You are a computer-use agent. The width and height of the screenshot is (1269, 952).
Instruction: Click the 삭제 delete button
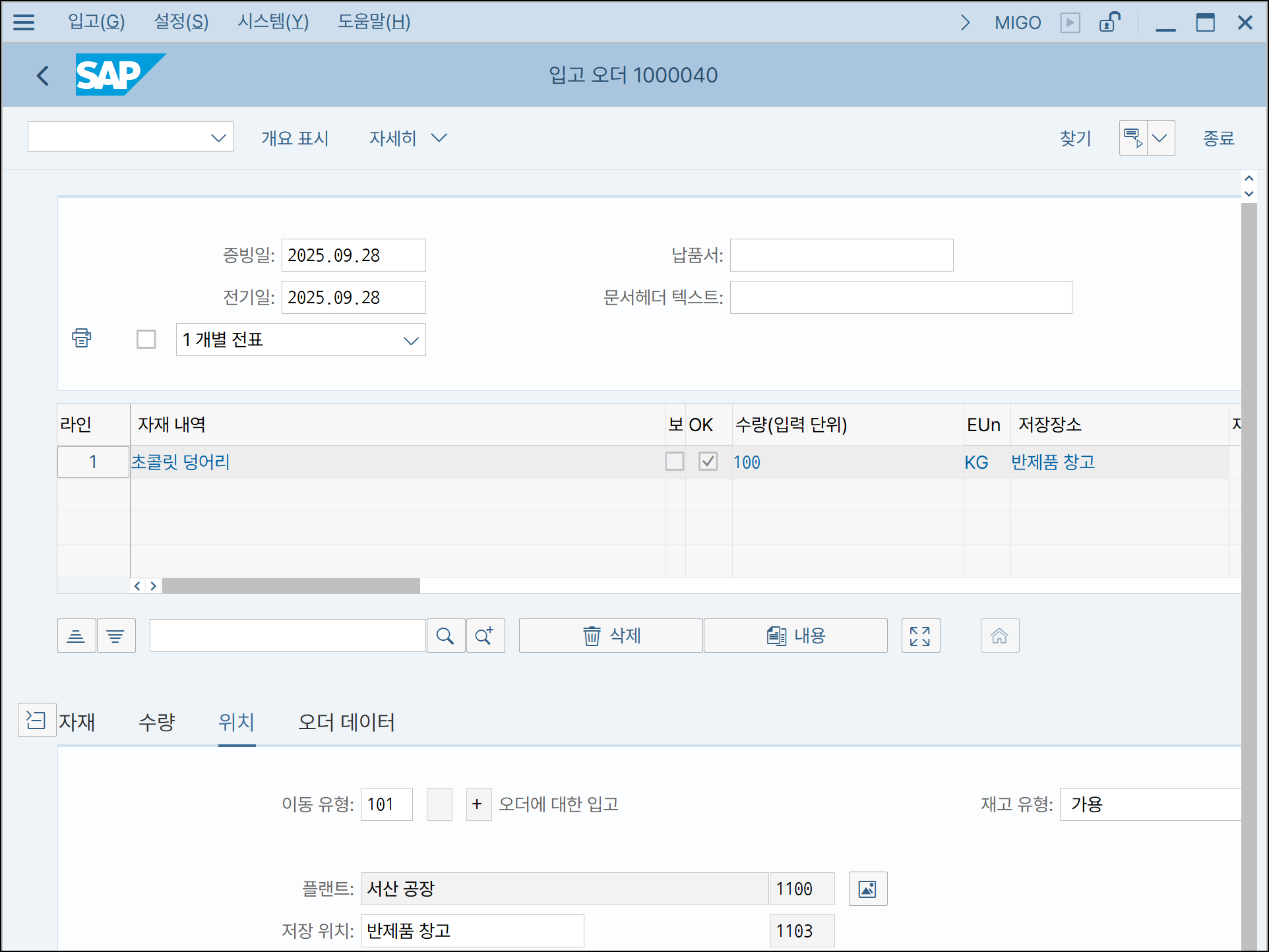(611, 636)
